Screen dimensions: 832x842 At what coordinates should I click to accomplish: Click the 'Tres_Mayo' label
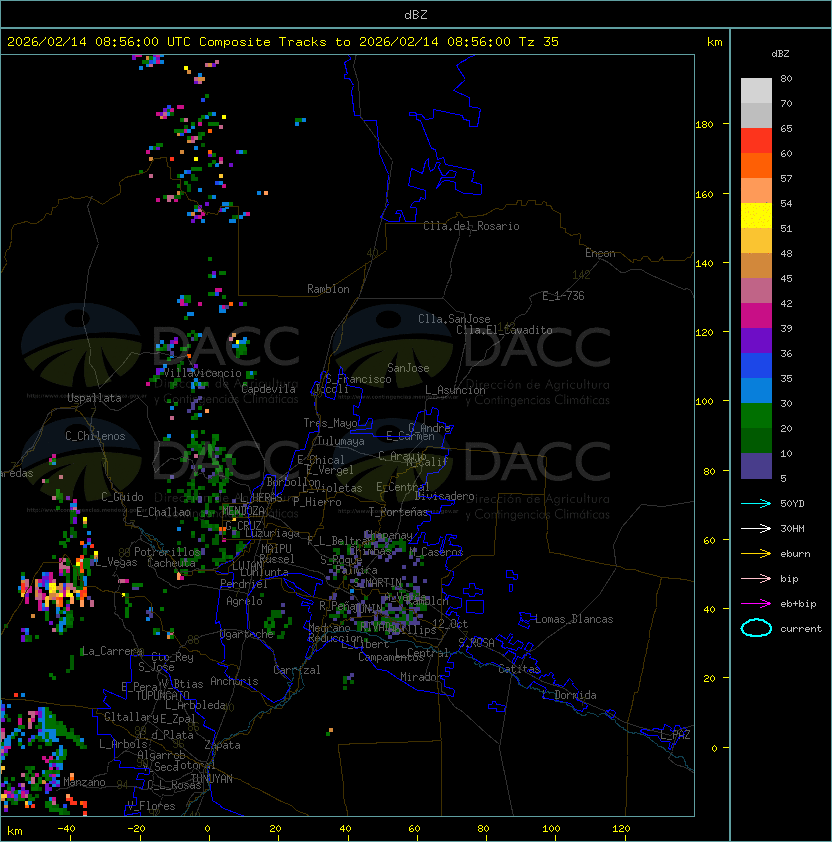[x=330, y=423]
